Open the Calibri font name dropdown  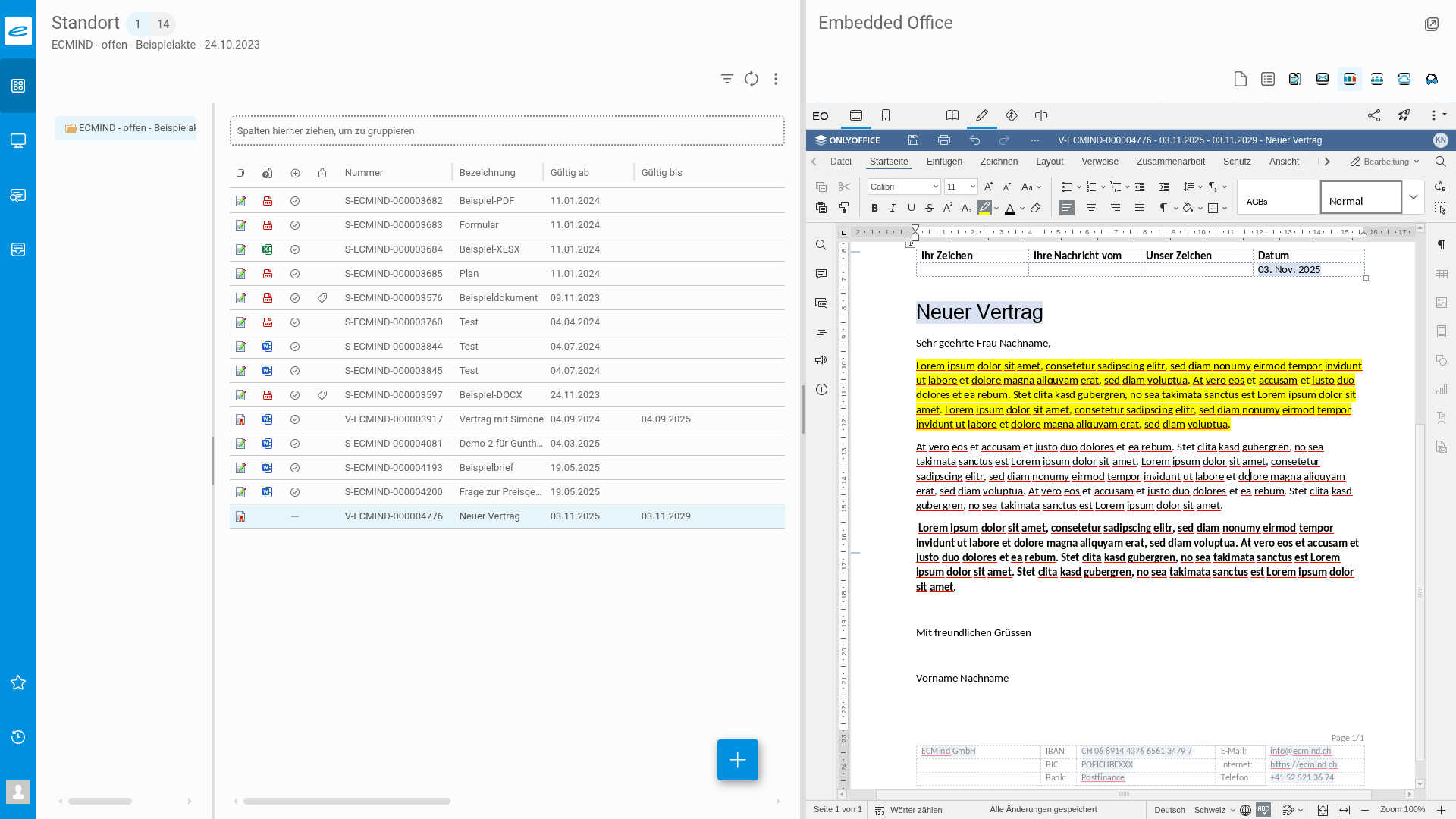click(x=936, y=187)
